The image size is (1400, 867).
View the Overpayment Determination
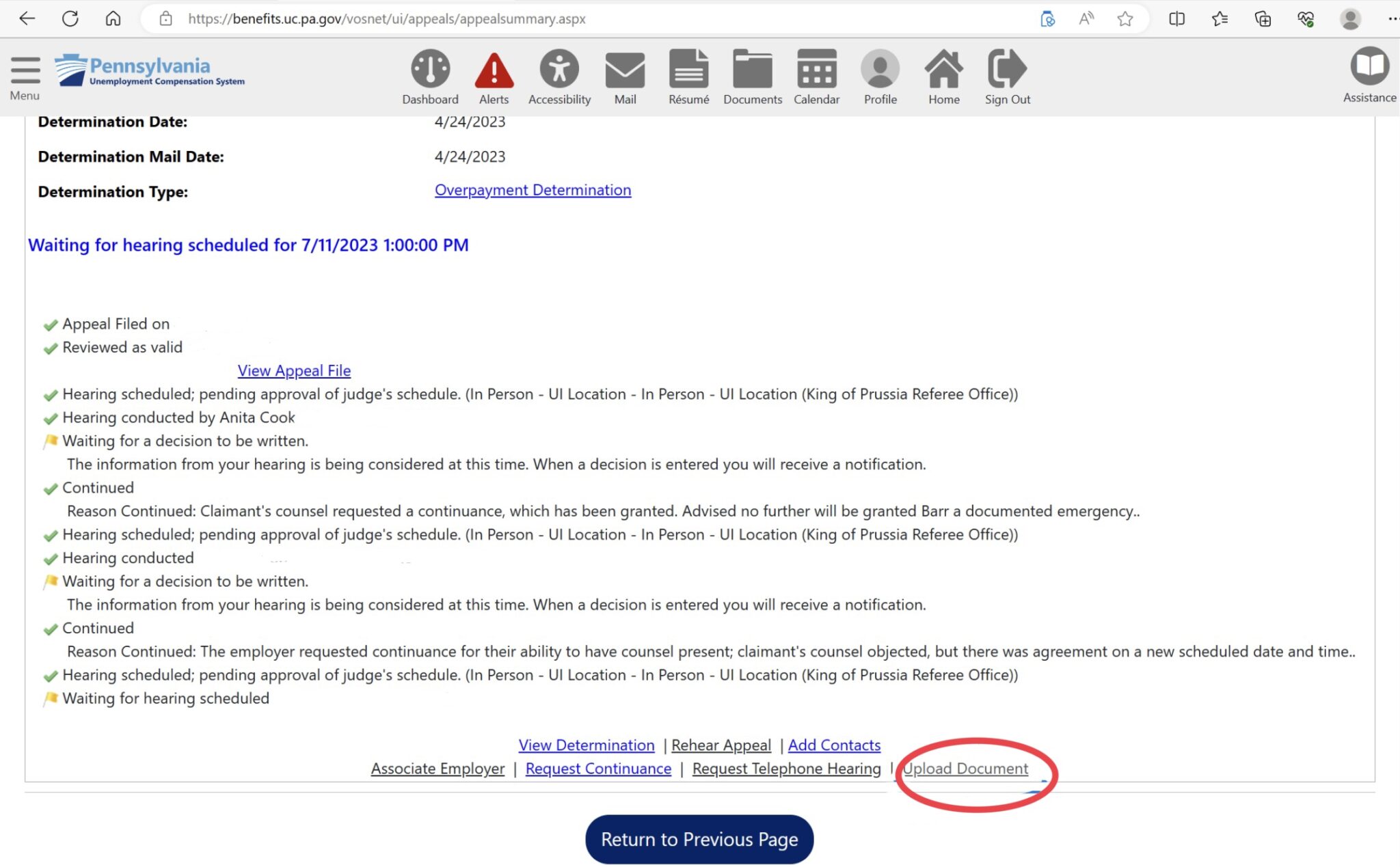coord(533,190)
